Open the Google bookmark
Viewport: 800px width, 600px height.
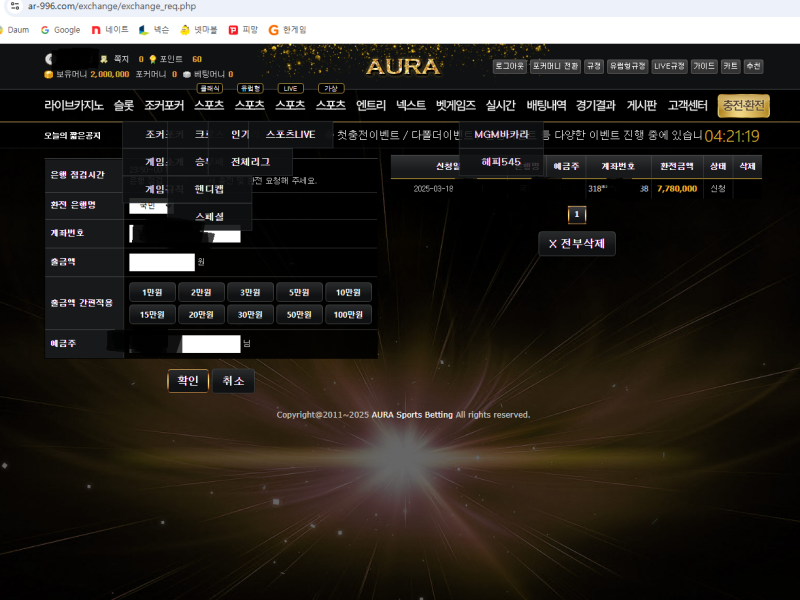pos(60,30)
